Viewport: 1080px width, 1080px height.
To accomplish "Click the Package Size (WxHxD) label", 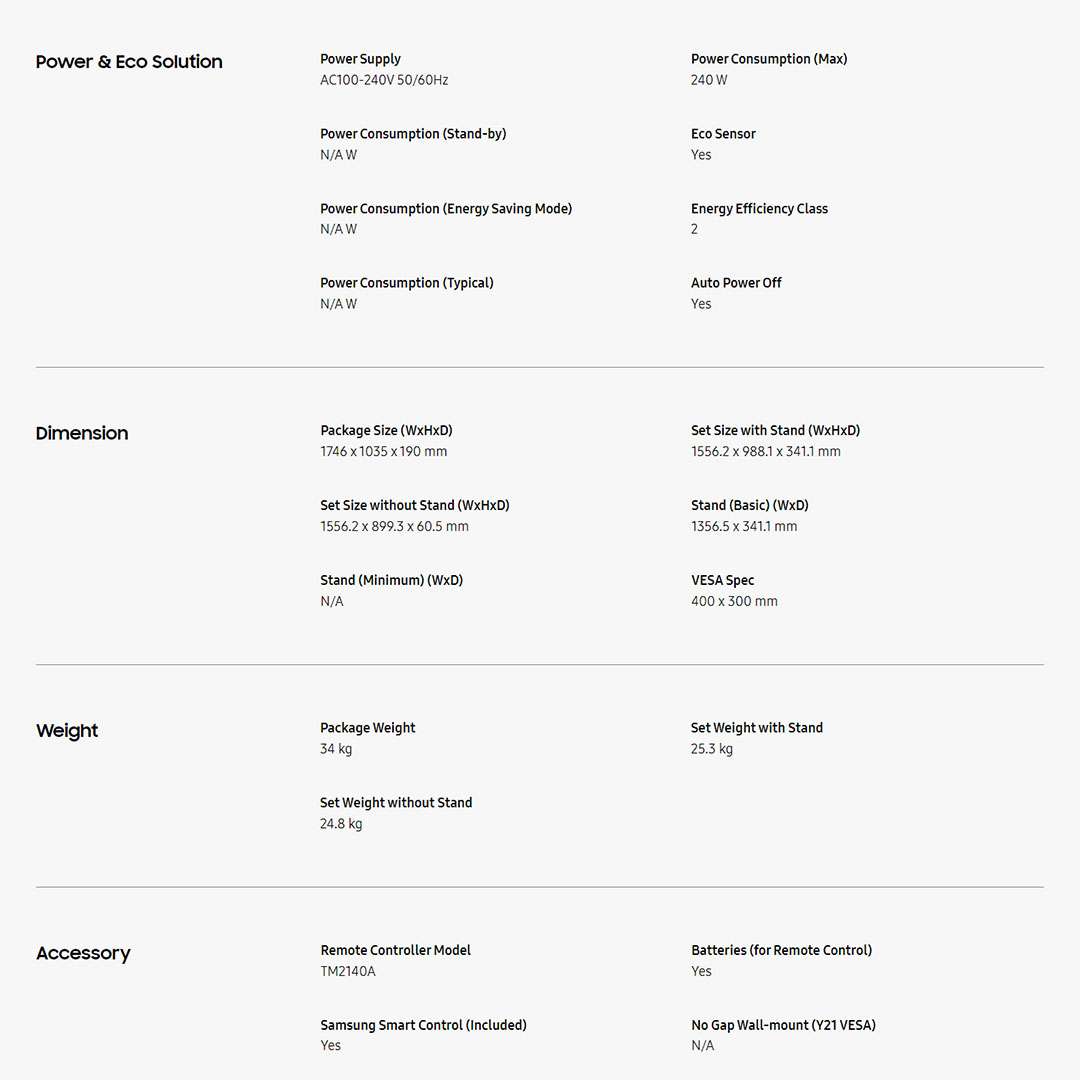I will click(386, 431).
